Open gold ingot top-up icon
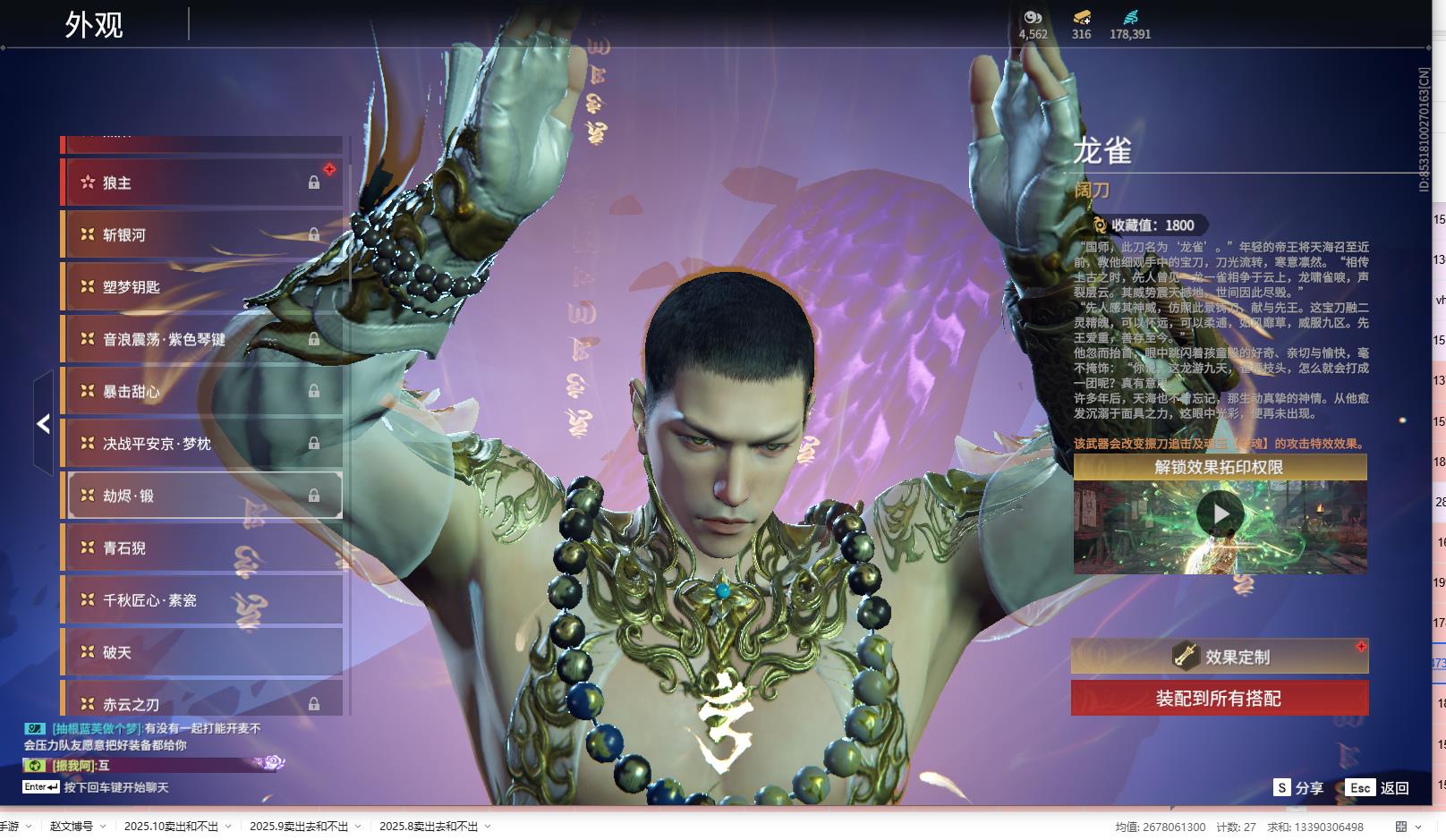The height and width of the screenshot is (840, 1446). coord(1082,17)
